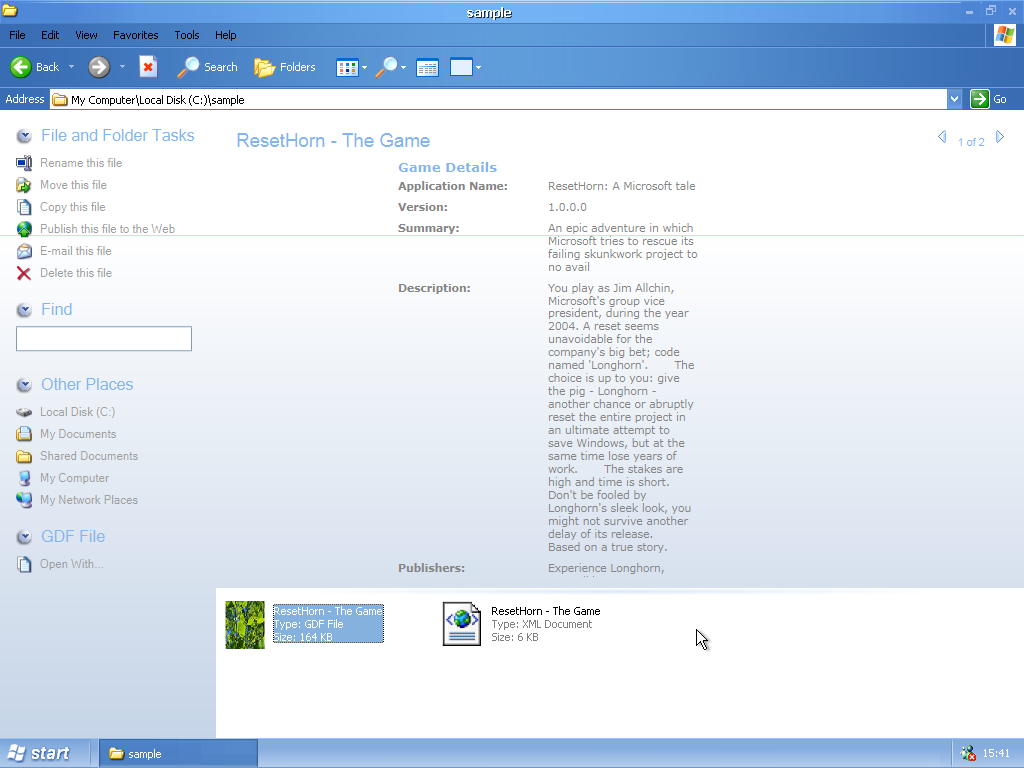1024x768 pixels.
Task: Open the Back history dropdown arrow
Action: 71,67
